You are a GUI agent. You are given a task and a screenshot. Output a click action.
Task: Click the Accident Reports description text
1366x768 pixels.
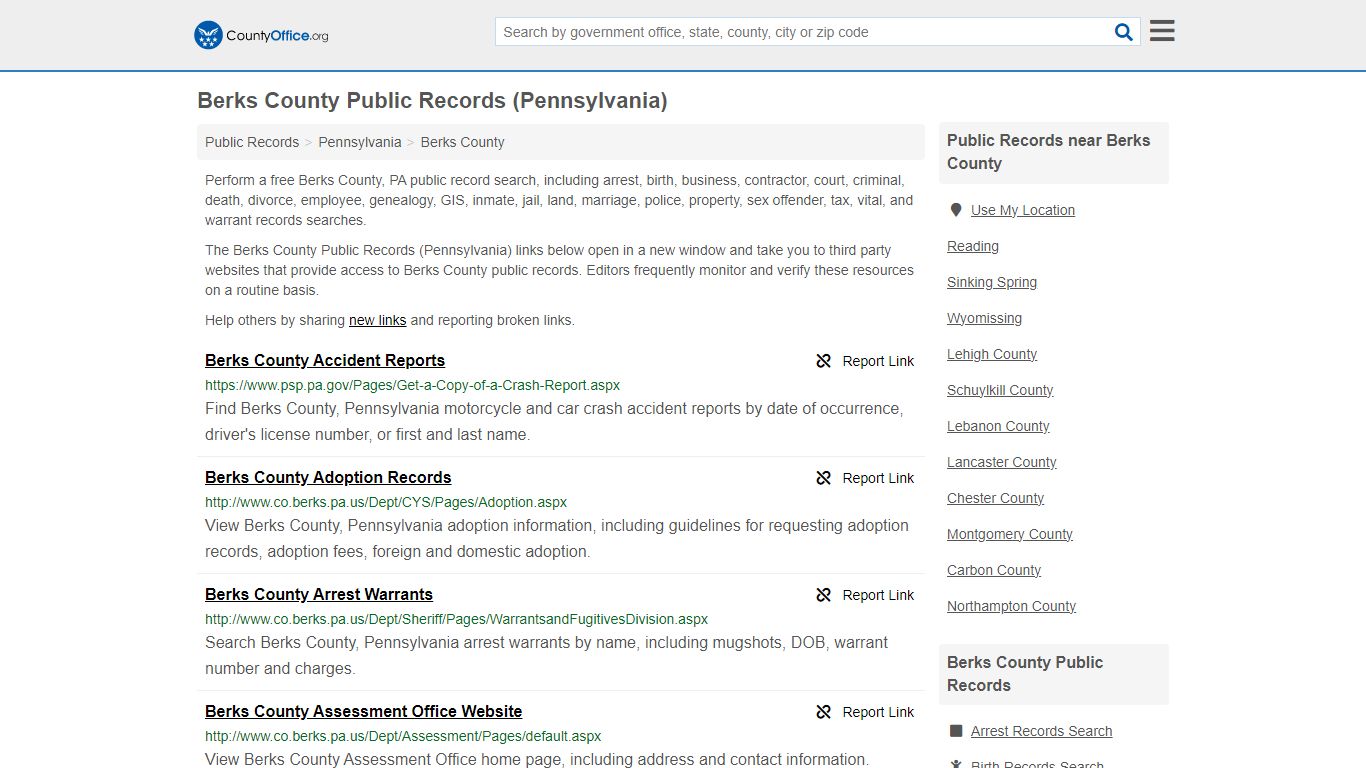point(554,422)
